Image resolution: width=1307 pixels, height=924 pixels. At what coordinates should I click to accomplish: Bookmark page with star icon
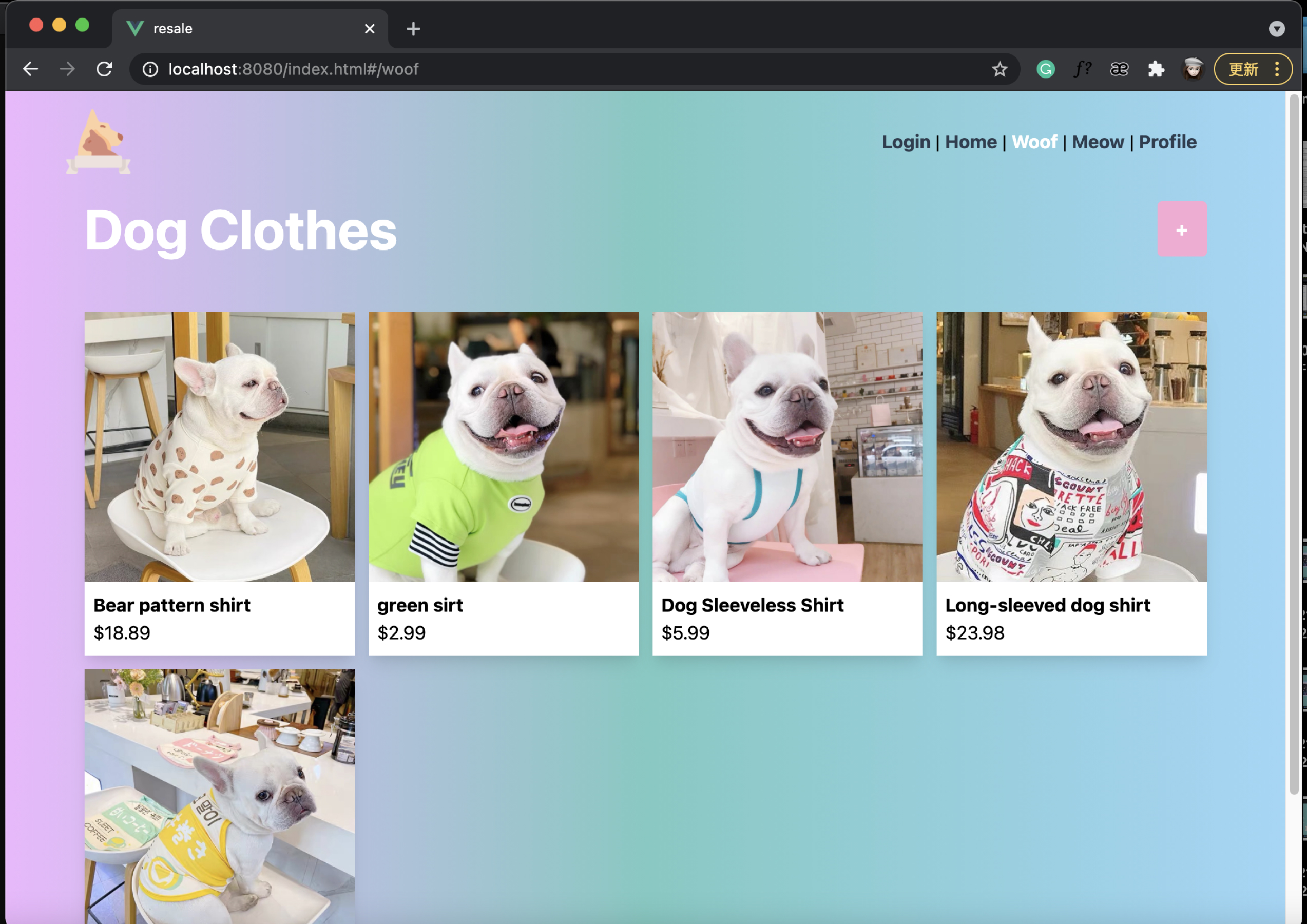click(x=999, y=69)
